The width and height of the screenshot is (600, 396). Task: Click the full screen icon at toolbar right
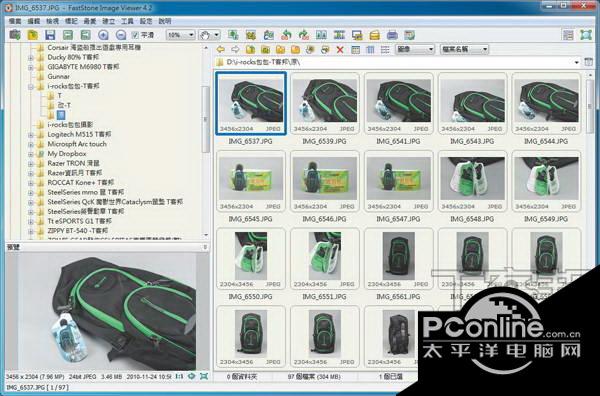coord(586,35)
